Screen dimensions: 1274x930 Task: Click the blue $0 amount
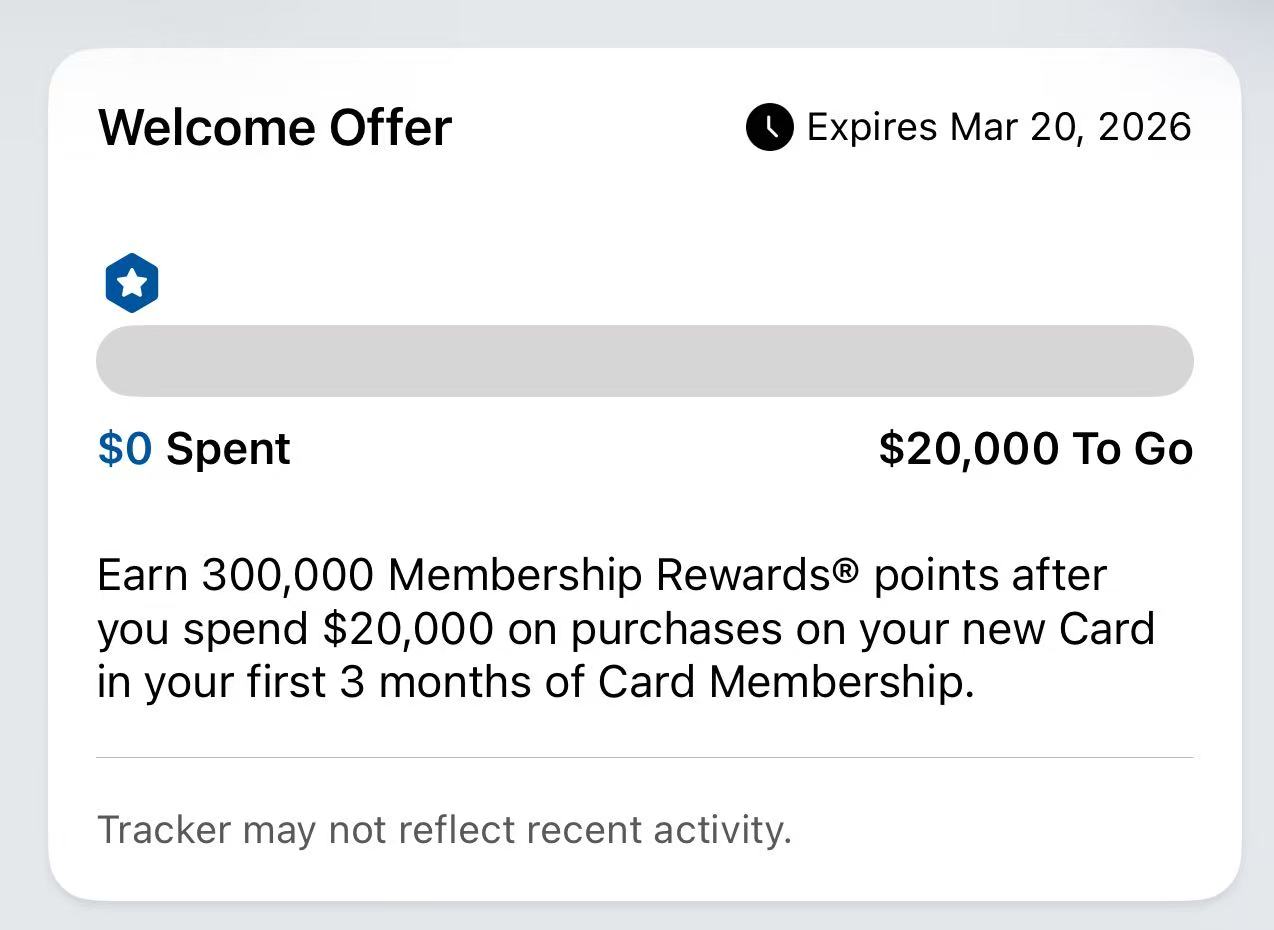click(x=125, y=449)
